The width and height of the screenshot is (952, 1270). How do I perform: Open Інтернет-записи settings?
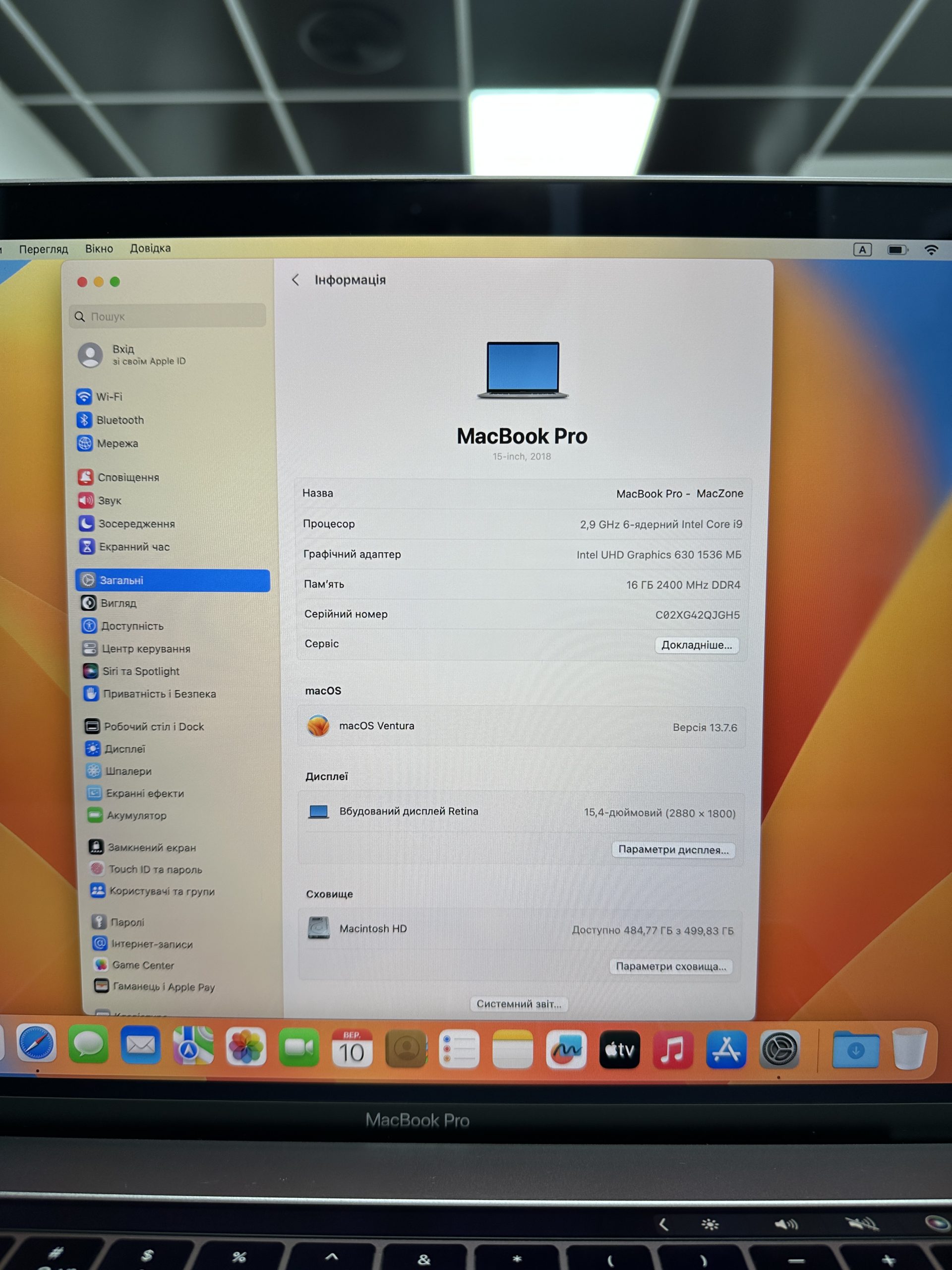[x=143, y=944]
